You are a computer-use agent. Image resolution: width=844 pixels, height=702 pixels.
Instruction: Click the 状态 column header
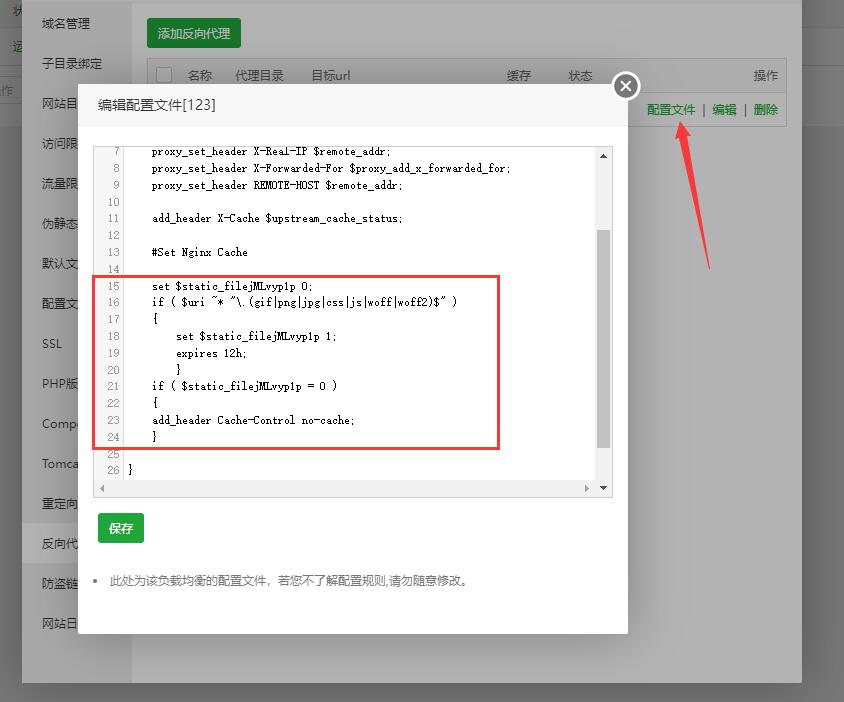pyautogui.click(x=580, y=75)
